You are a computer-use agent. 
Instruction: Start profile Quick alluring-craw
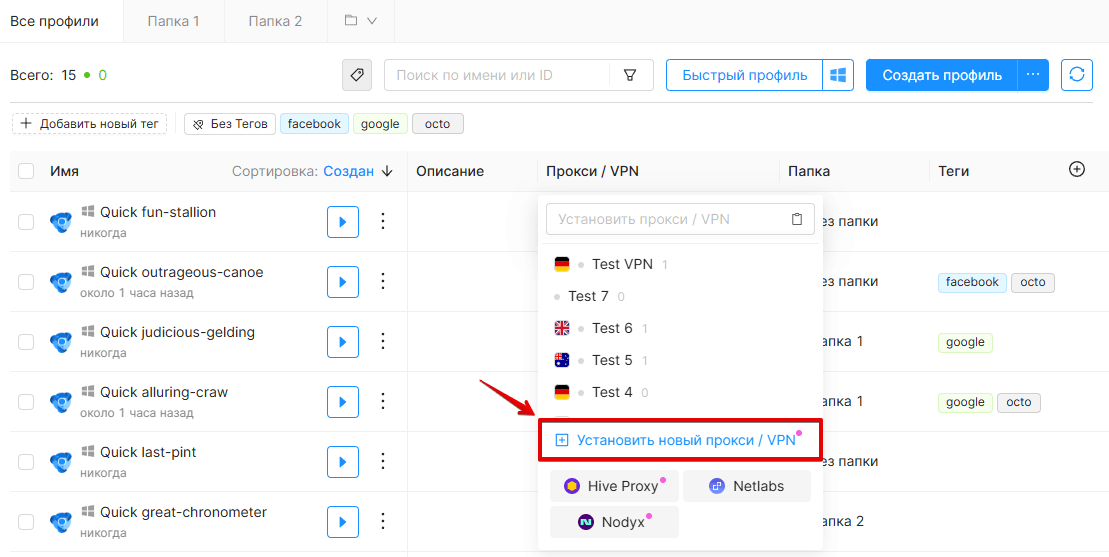[x=343, y=402]
